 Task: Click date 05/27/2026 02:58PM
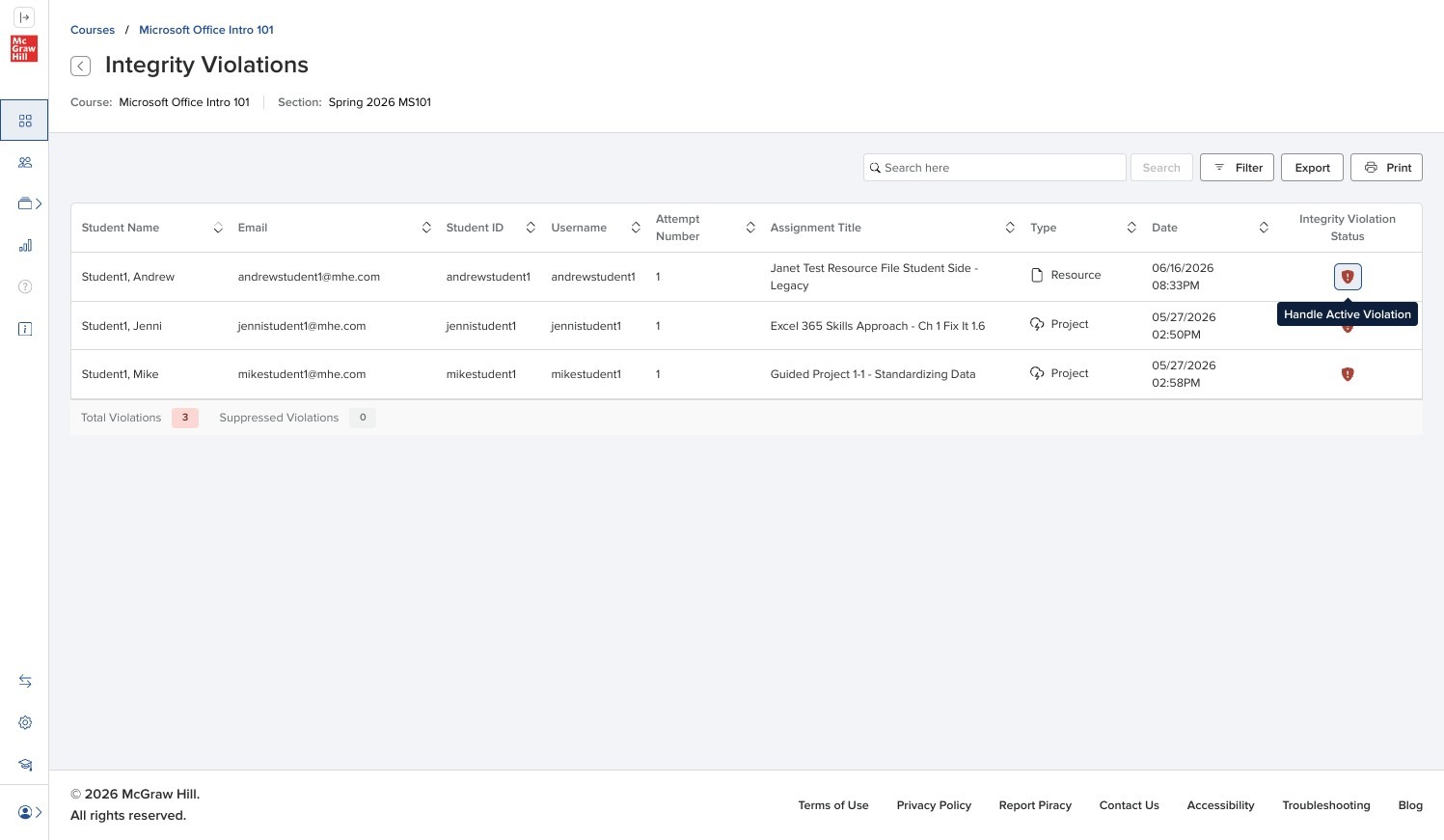point(1184,374)
